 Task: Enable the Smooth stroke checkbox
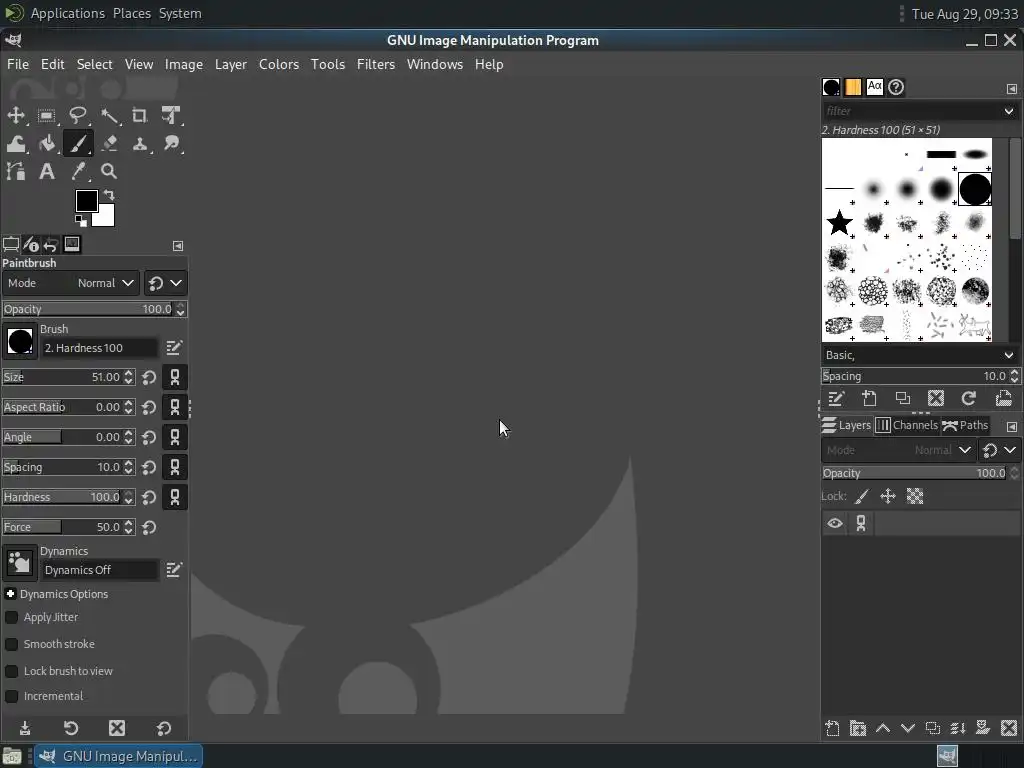click(x=11, y=644)
